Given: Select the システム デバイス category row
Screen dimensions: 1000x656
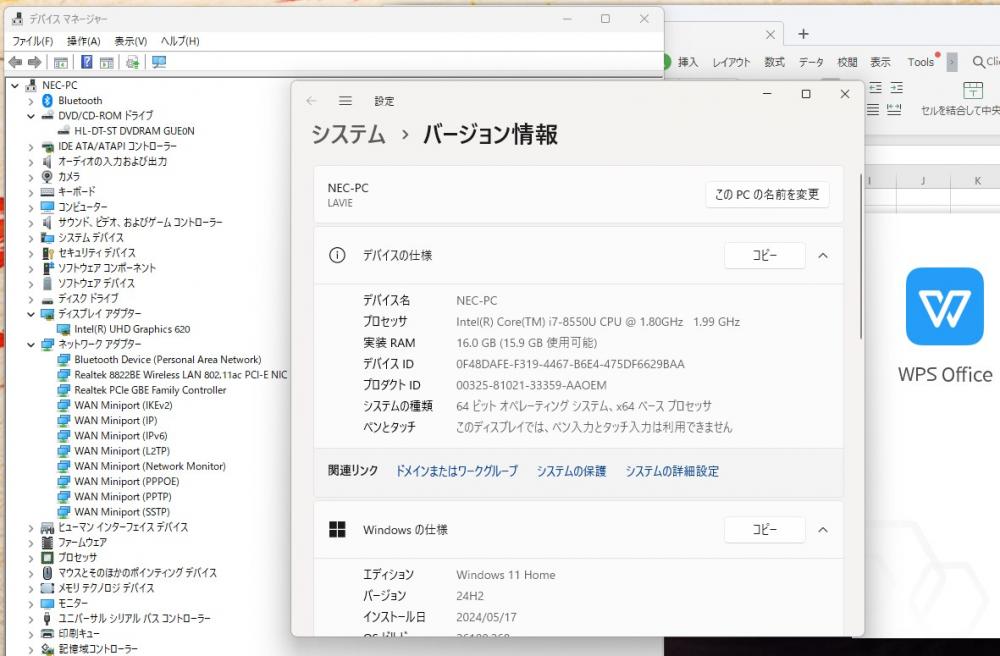Looking at the screenshot, I should (x=91, y=238).
